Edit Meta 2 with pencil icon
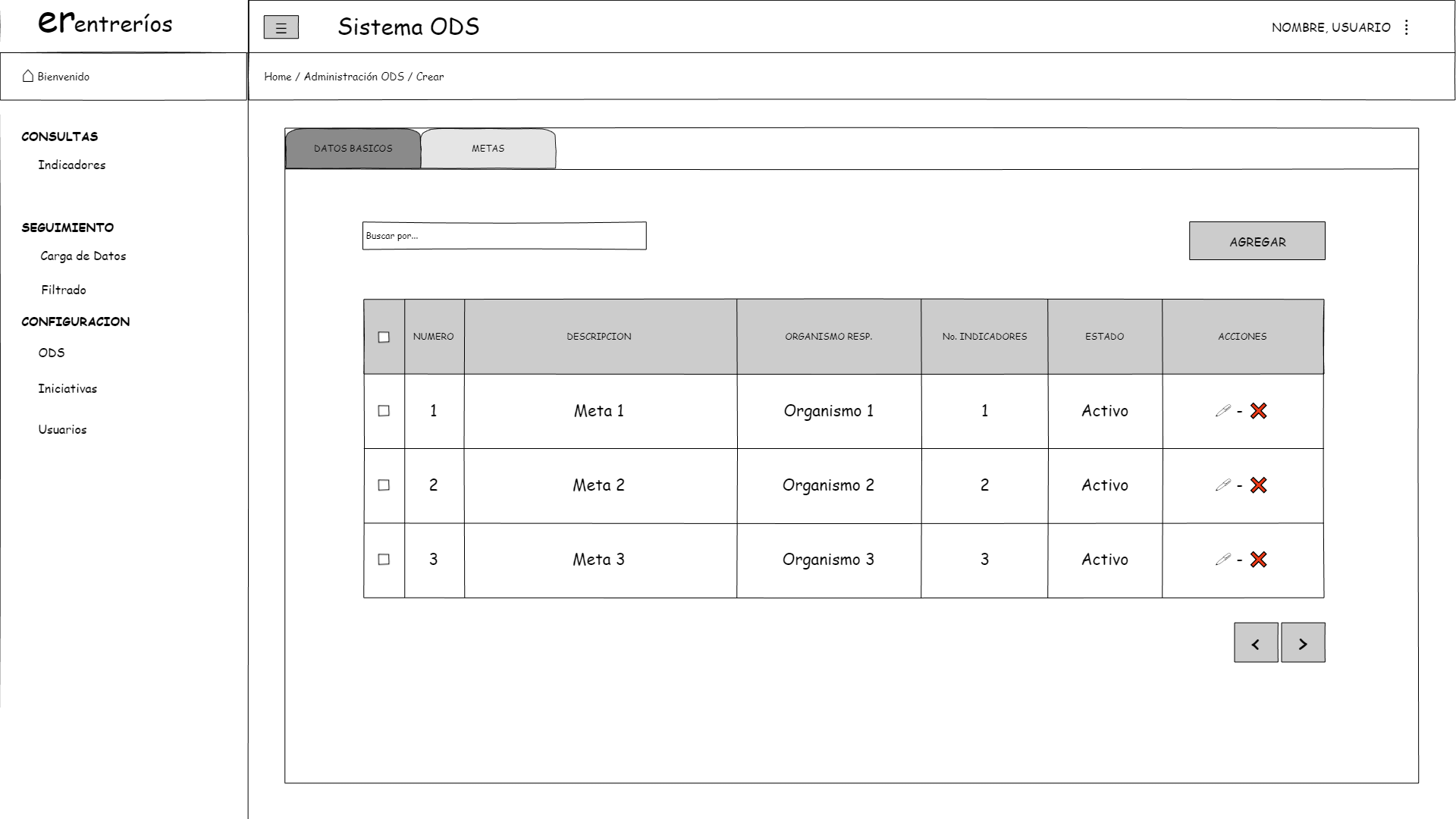This screenshot has width=1456, height=819. tap(1222, 485)
